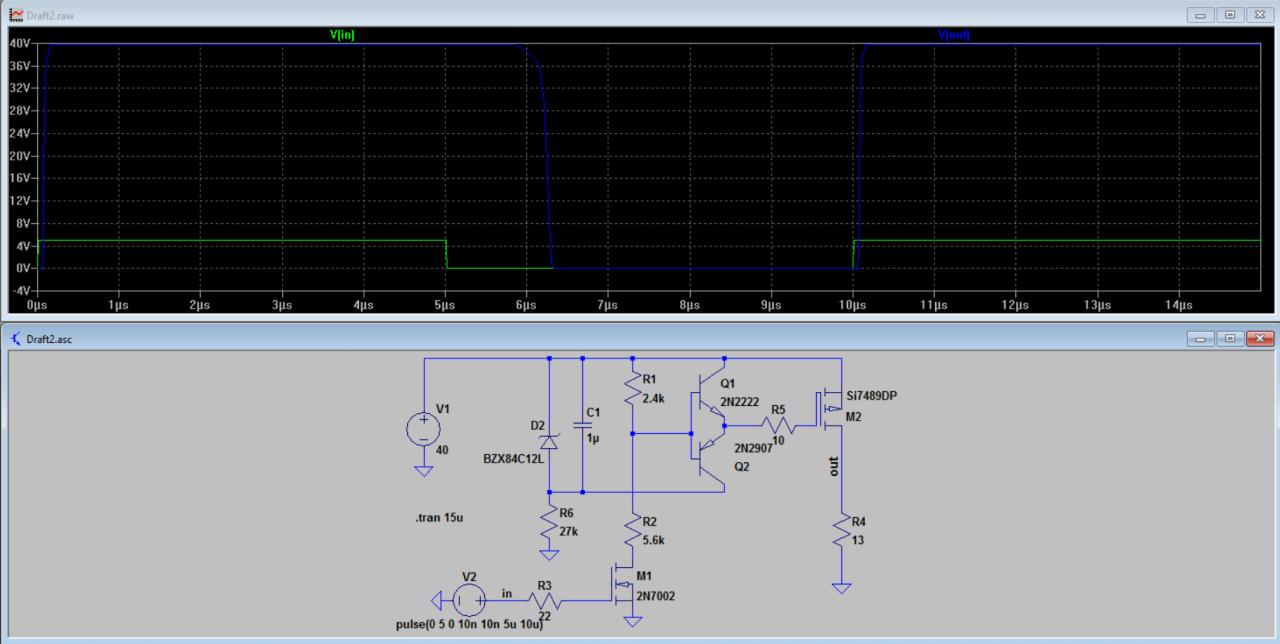Click the 'in' net label
This screenshot has height=644, width=1280.
click(507, 593)
